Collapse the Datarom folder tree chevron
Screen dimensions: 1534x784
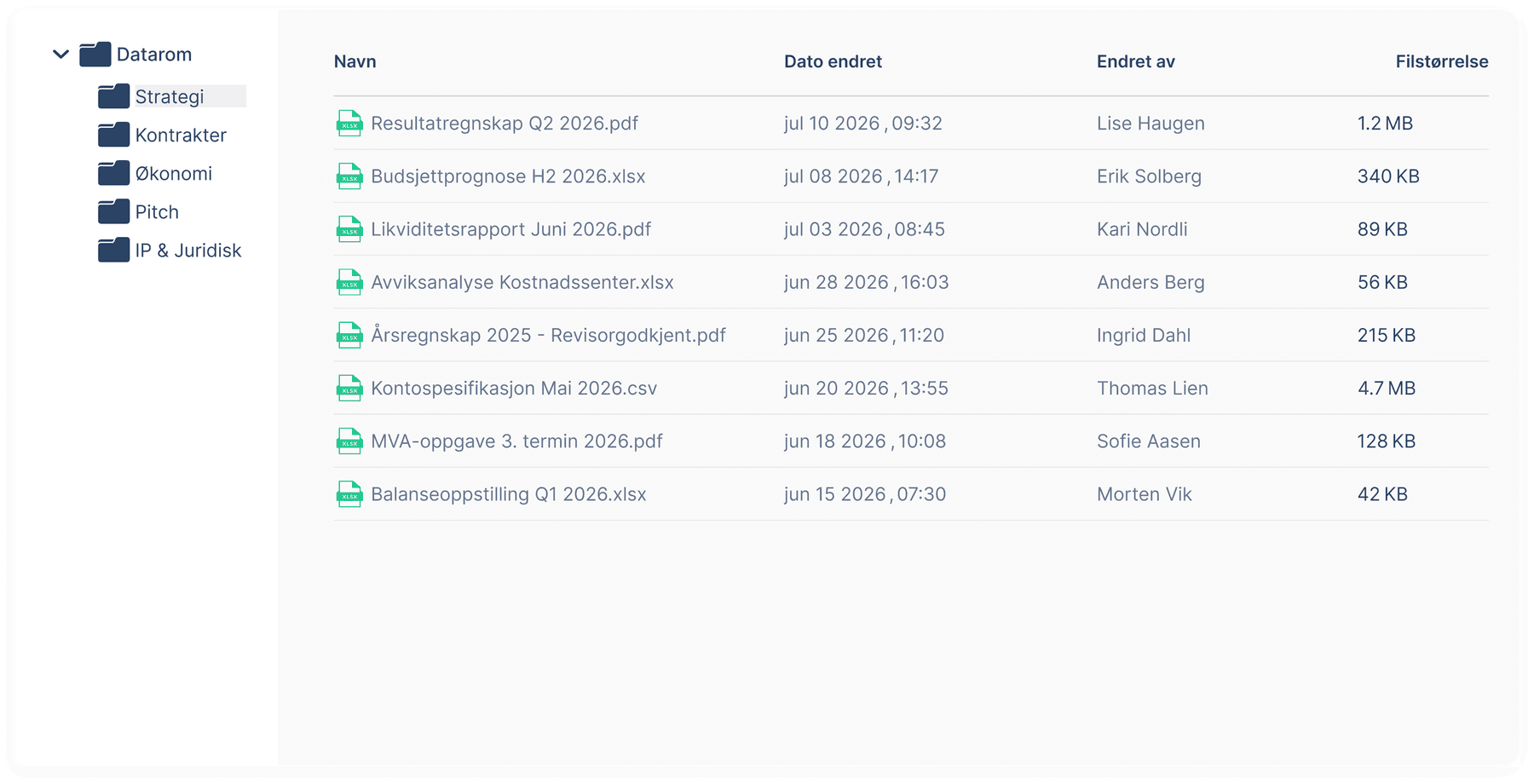61,55
